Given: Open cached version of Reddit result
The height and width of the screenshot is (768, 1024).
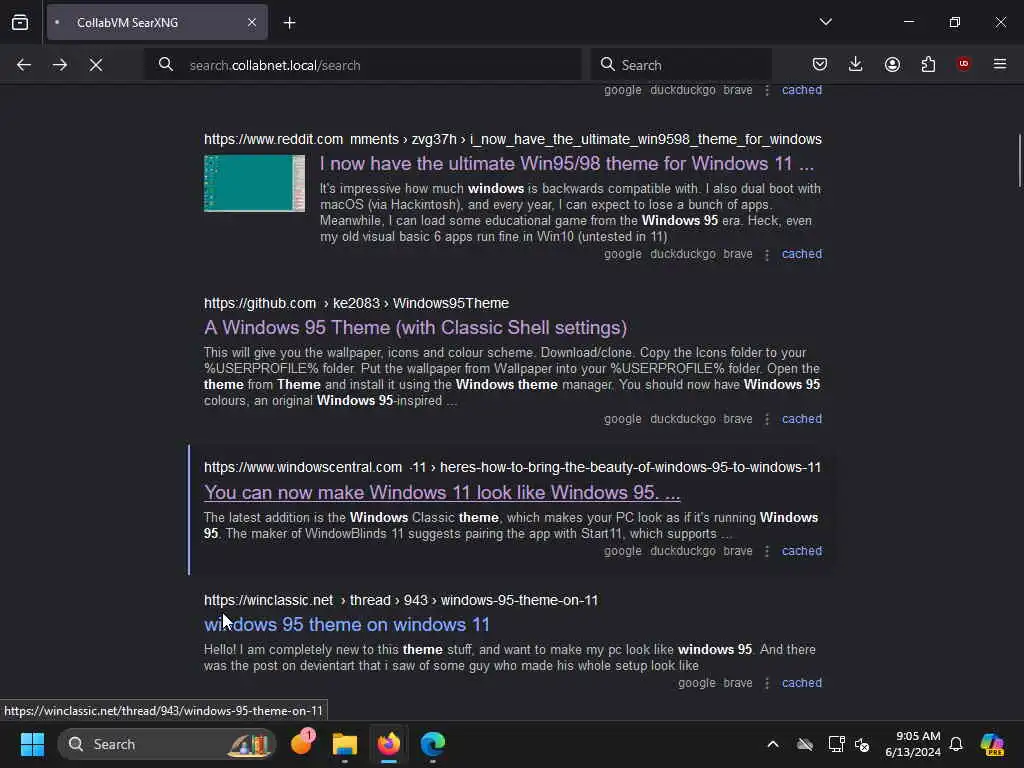Looking at the screenshot, I should coord(802,254).
